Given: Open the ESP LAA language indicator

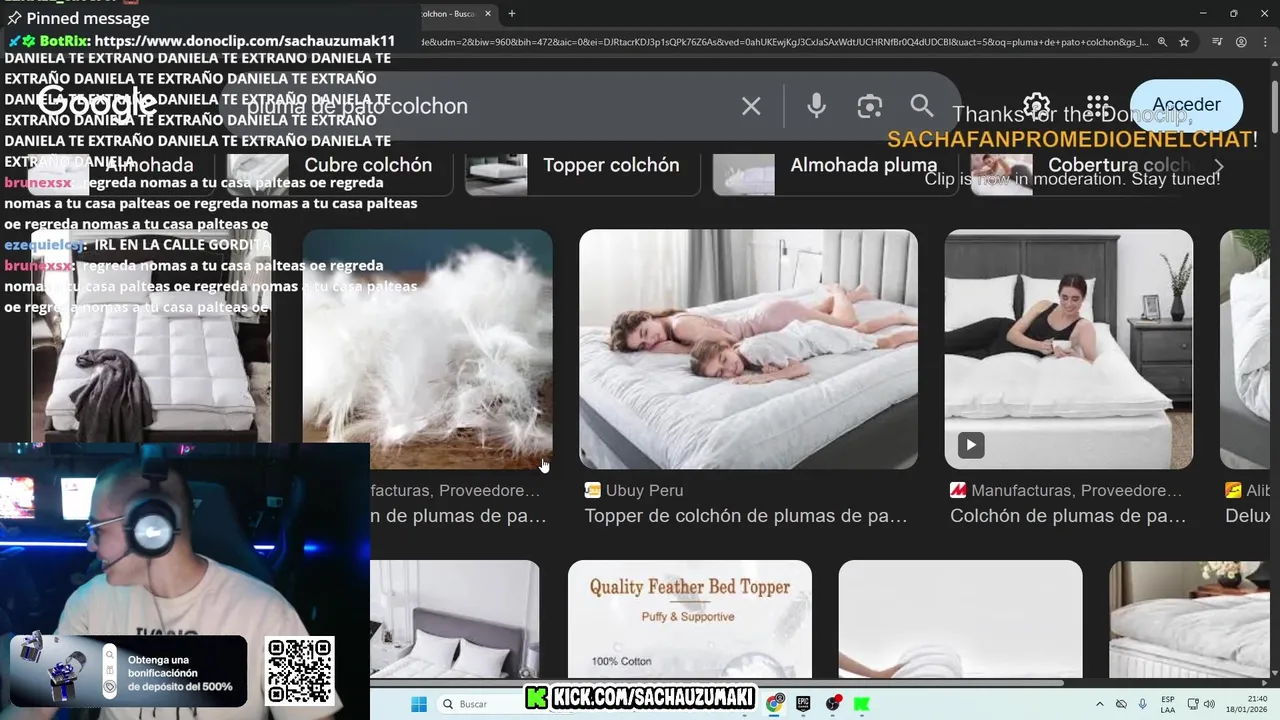Looking at the screenshot, I should pyautogui.click(x=1168, y=704).
